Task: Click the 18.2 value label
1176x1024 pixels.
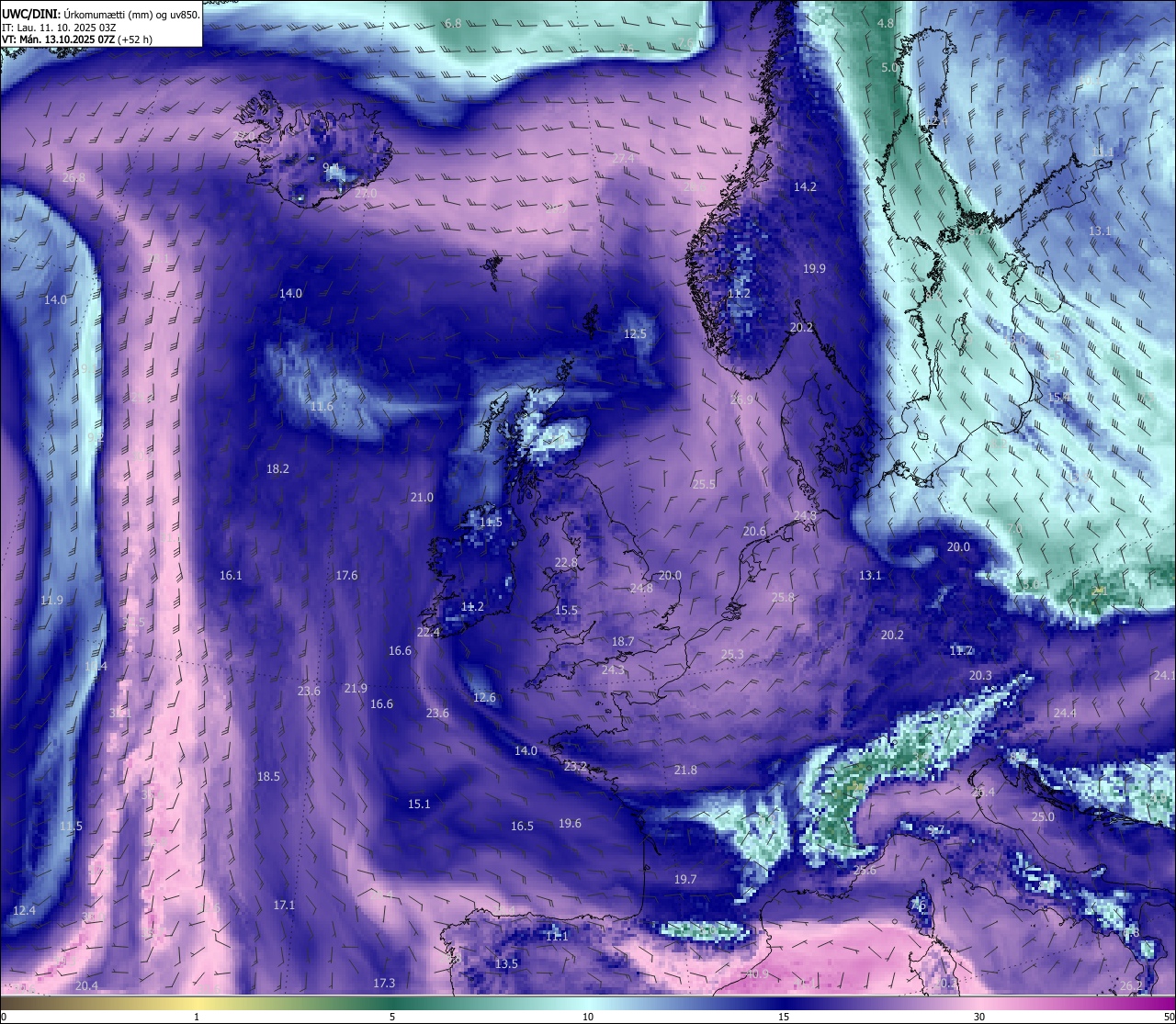Action: click(277, 468)
